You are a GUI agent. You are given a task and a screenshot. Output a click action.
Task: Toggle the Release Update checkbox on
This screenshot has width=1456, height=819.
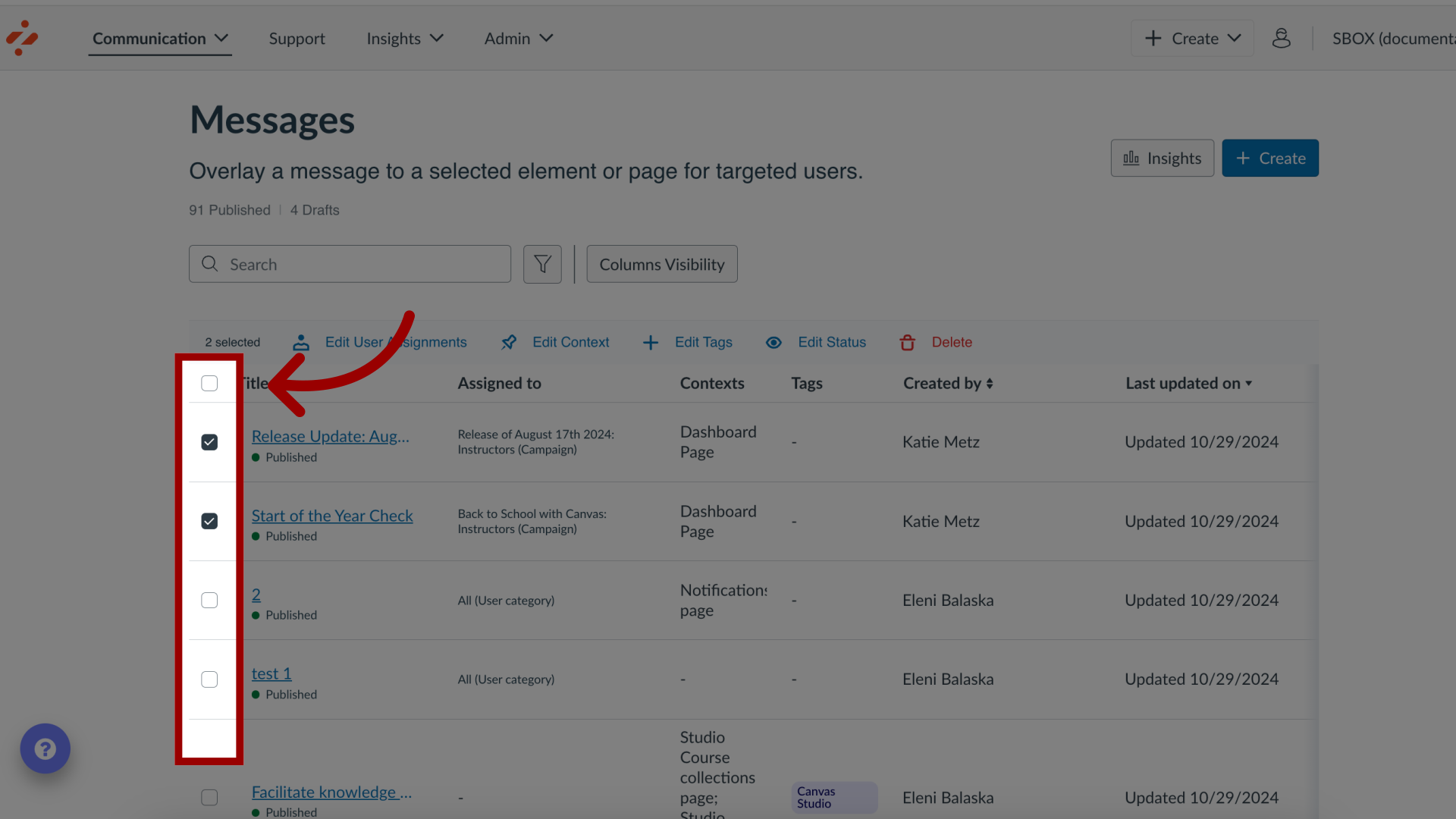209,442
